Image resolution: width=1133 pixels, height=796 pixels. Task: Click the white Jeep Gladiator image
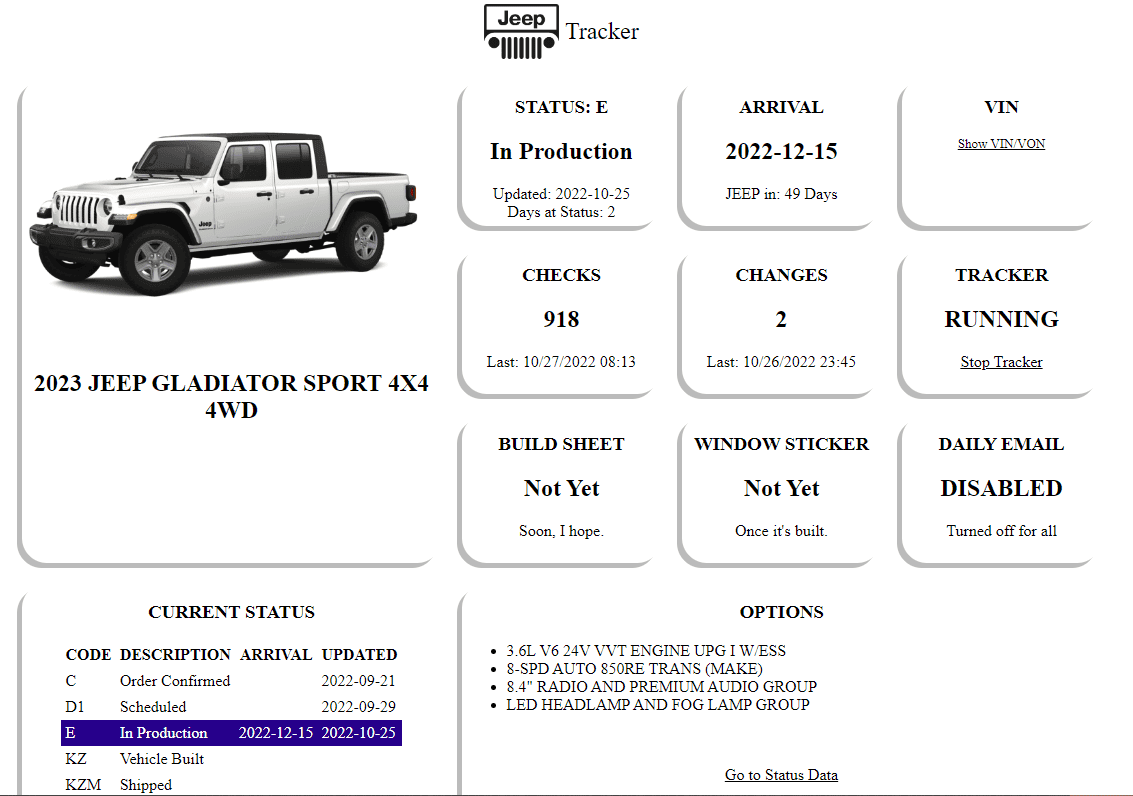(223, 214)
